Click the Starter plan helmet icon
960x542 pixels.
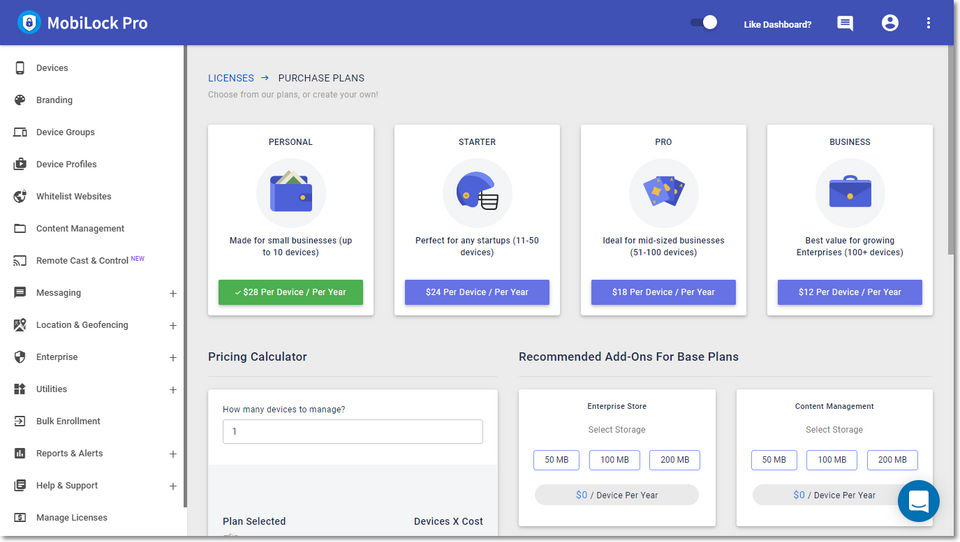pos(477,192)
